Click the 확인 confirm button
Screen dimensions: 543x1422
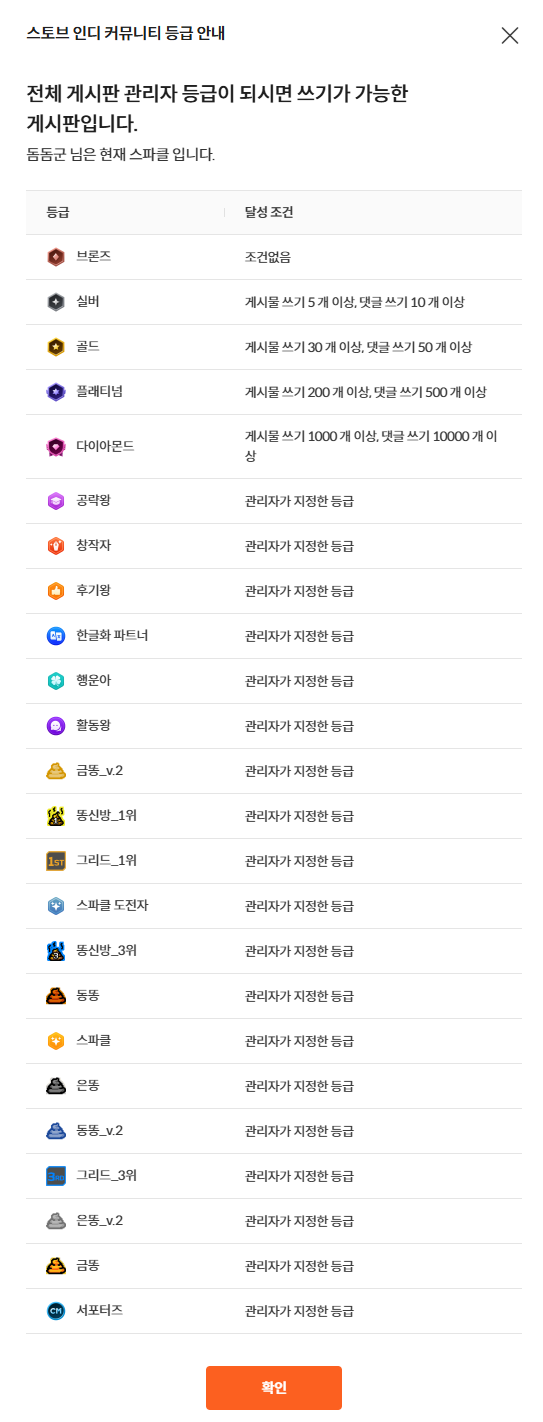274,1388
